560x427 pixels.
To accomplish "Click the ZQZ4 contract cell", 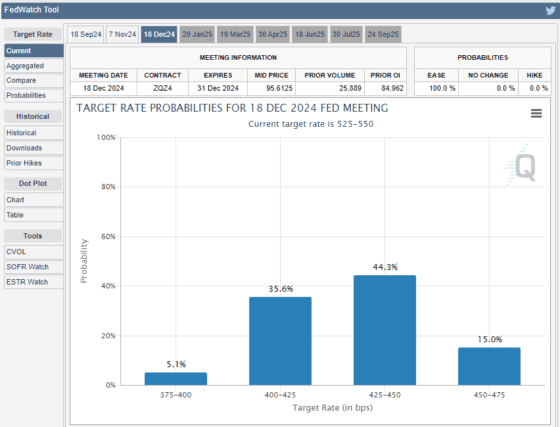I will (x=162, y=88).
